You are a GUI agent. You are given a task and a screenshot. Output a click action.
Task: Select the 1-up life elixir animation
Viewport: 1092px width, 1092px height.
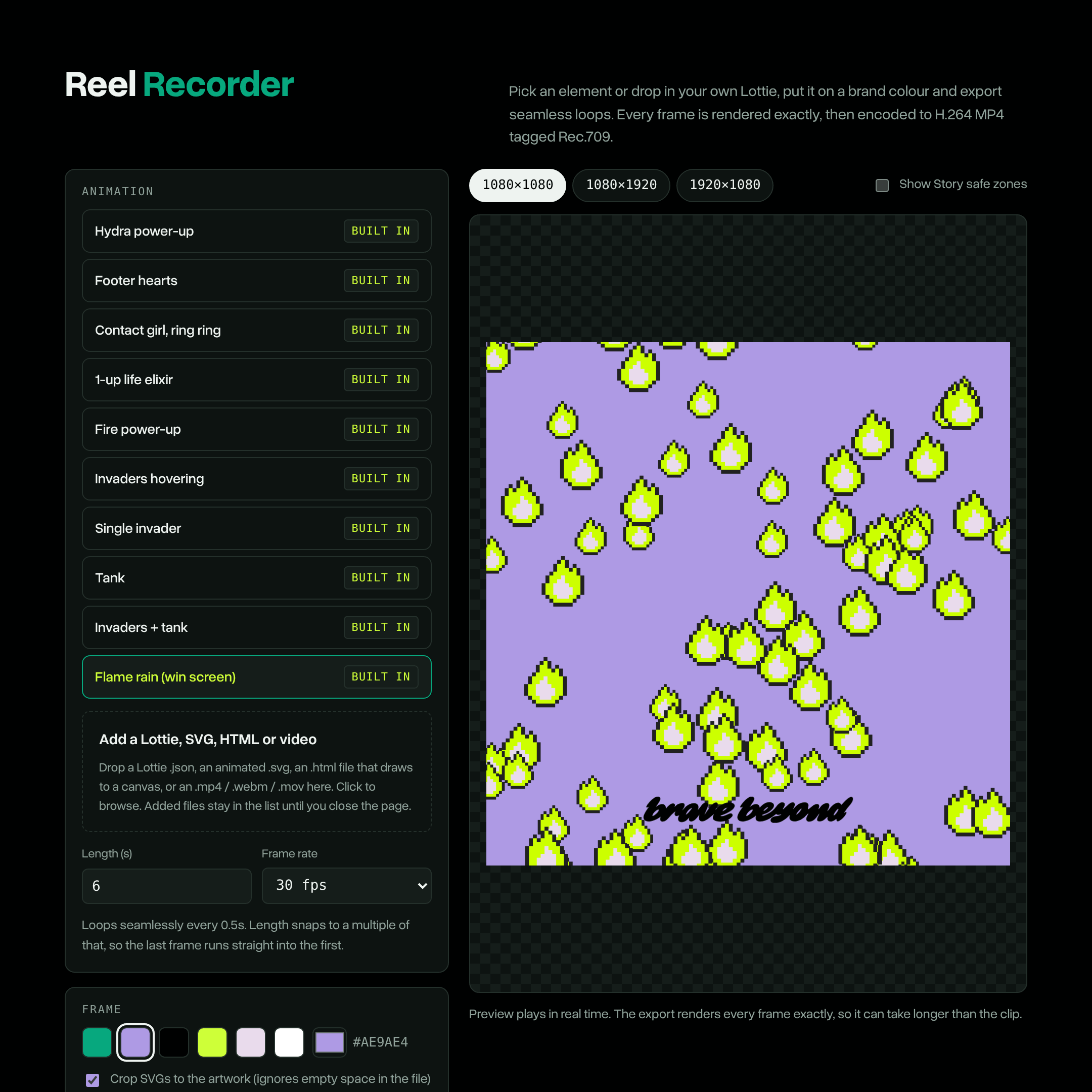(257, 380)
